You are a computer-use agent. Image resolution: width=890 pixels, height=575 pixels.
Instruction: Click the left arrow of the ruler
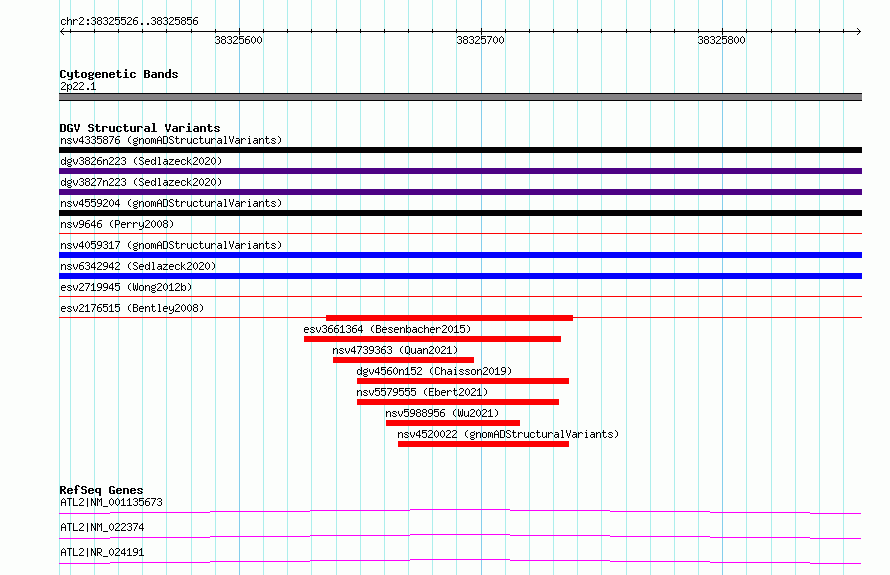pos(63,31)
